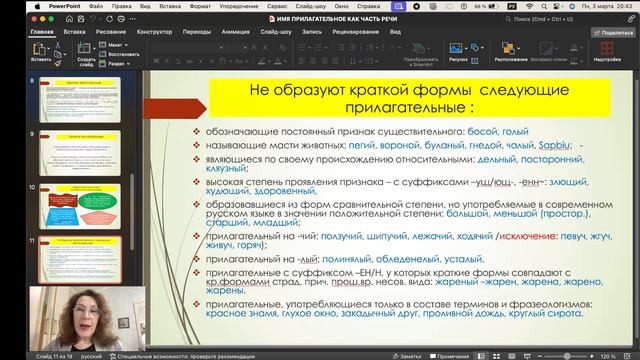Image resolution: width=640 pixels, height=360 pixels.
Task: Click the Shapes icon next to Рисунок
Action: [475, 48]
